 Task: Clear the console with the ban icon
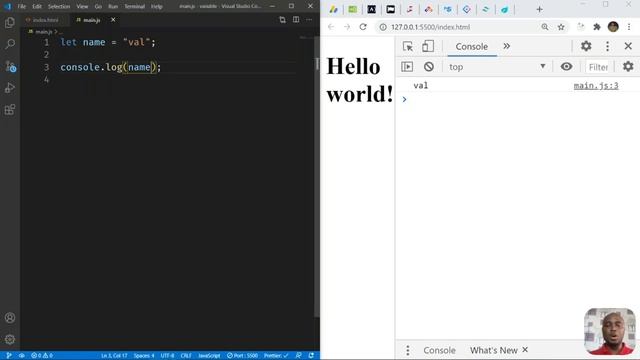429,67
